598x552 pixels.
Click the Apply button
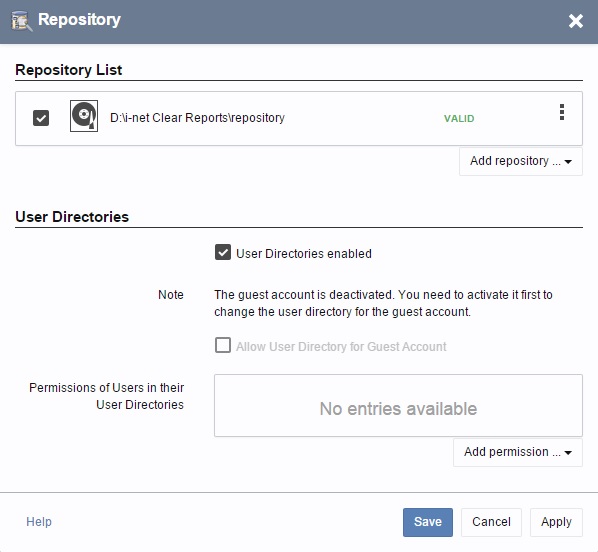point(556,522)
